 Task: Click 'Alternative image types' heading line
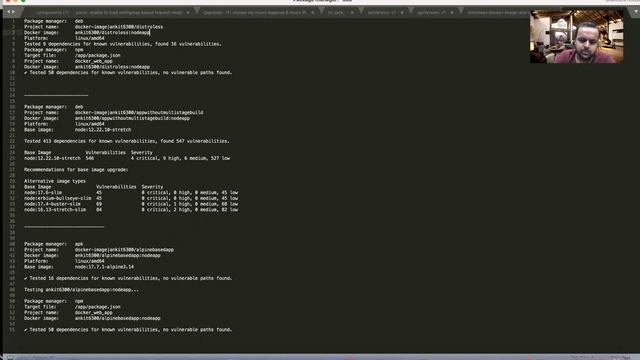[55, 181]
